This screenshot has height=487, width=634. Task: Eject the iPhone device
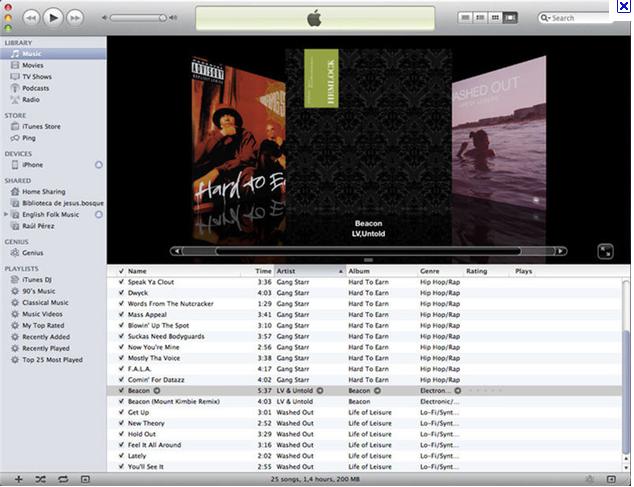click(x=99, y=165)
